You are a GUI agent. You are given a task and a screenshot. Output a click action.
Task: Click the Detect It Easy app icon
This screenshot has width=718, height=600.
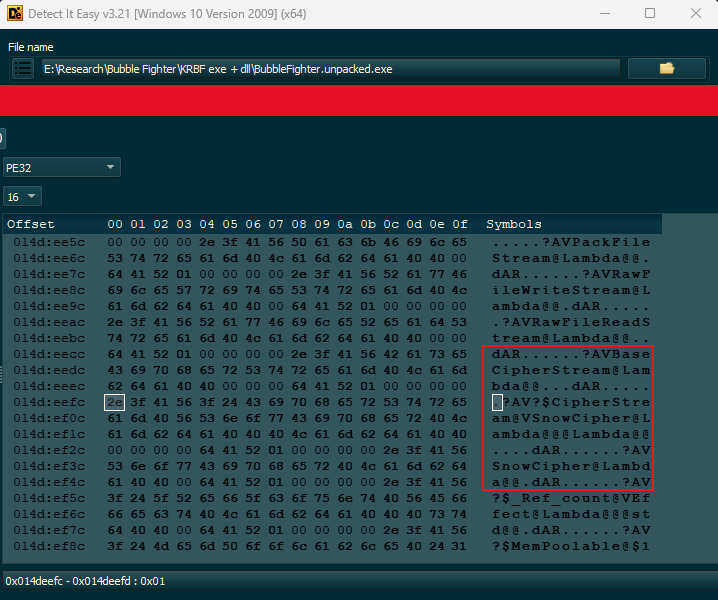(x=15, y=14)
